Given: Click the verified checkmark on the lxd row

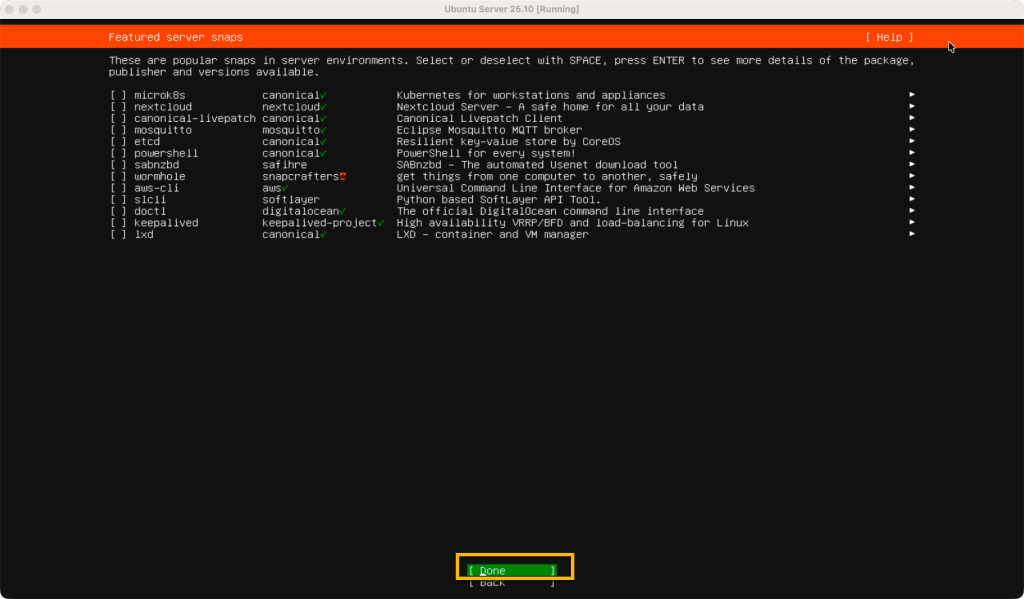Looking at the screenshot, I should coord(324,234).
